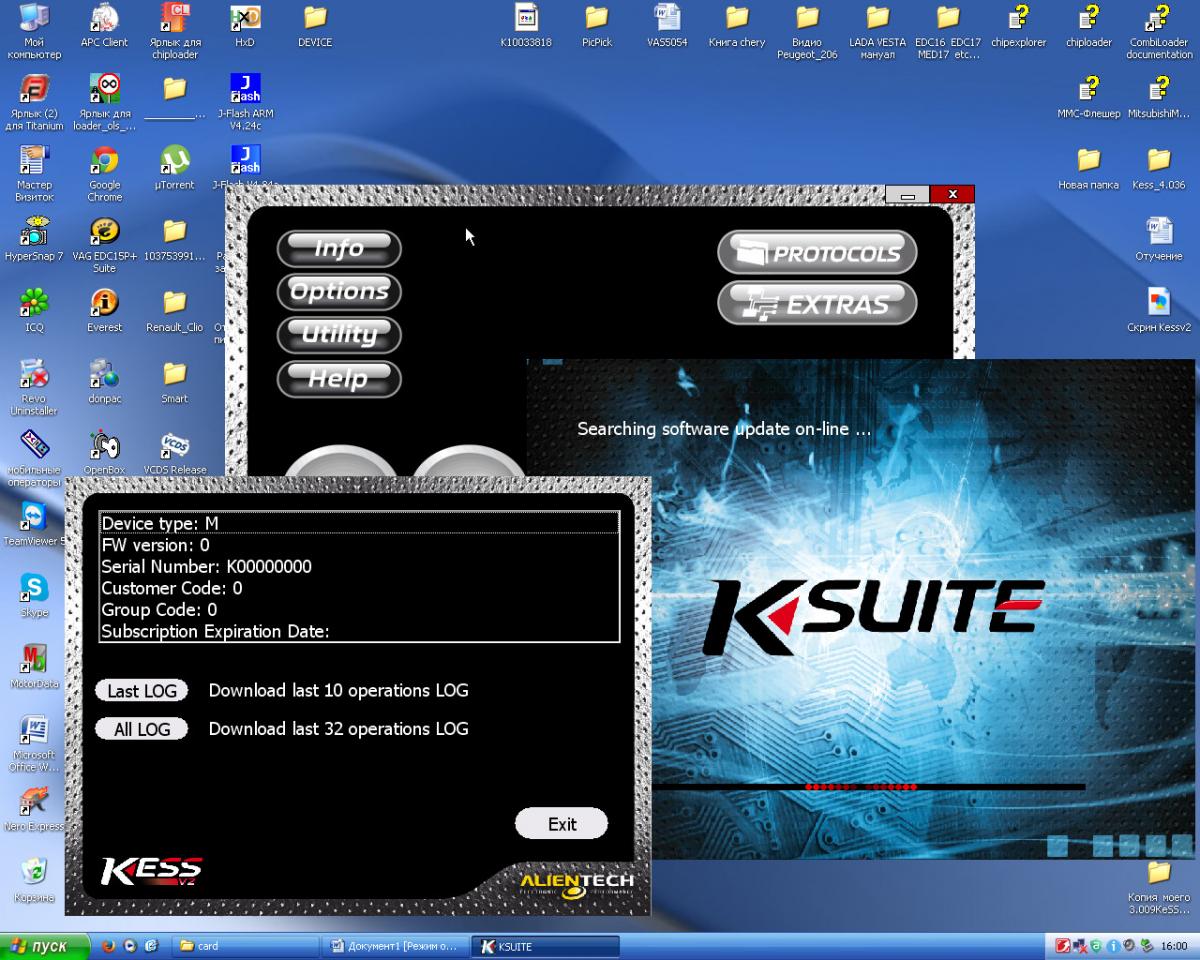Image resolution: width=1200 pixels, height=960 pixels.
Task: Open the VAS5054 document icon
Action: pos(667,26)
